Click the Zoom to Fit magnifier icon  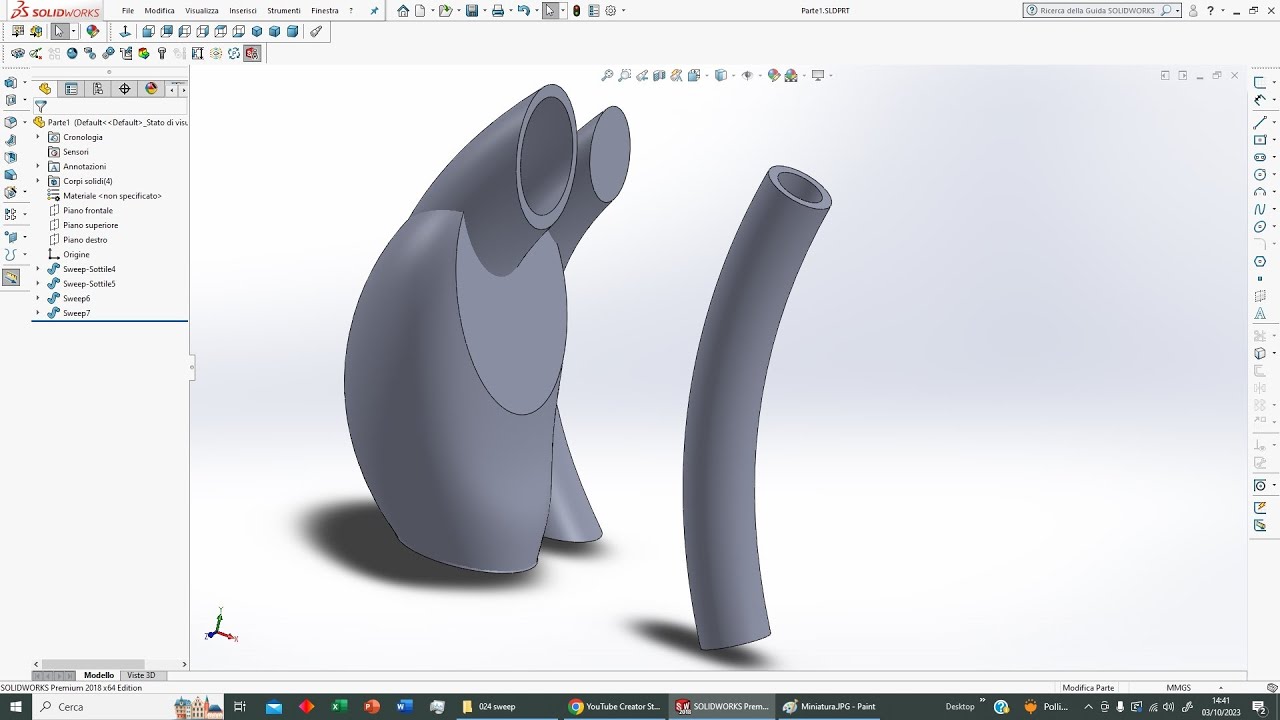pos(607,75)
